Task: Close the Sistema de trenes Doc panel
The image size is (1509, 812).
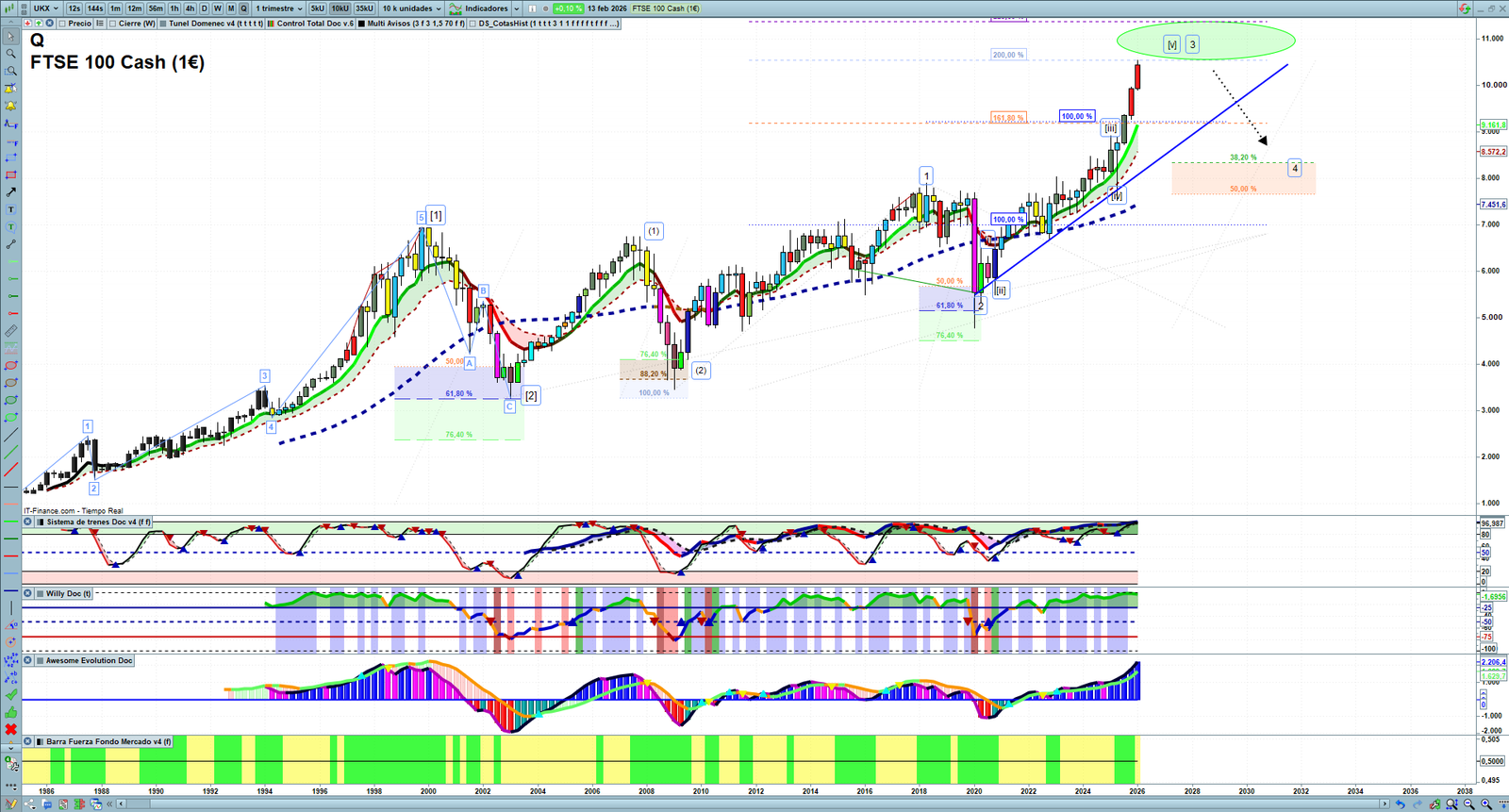Action: pyautogui.click(x=28, y=522)
